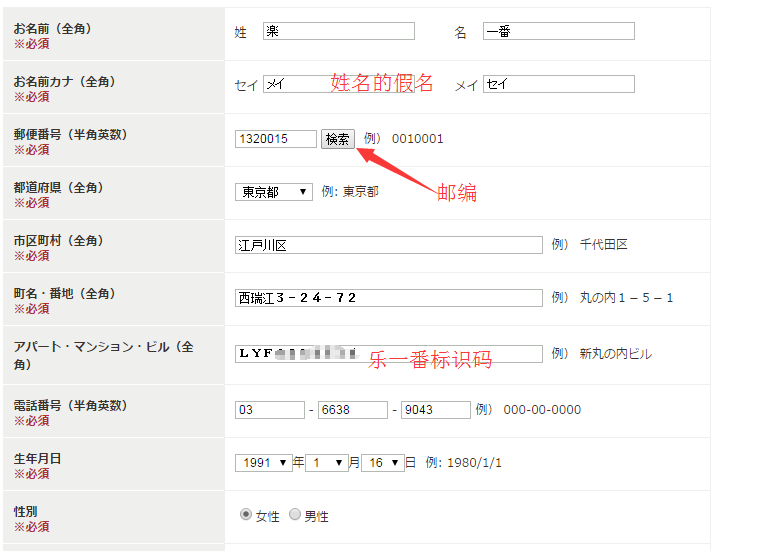Screen dimensions: 768x551
Task: Click the 町名・番地 address input field
Action: tap(389, 298)
